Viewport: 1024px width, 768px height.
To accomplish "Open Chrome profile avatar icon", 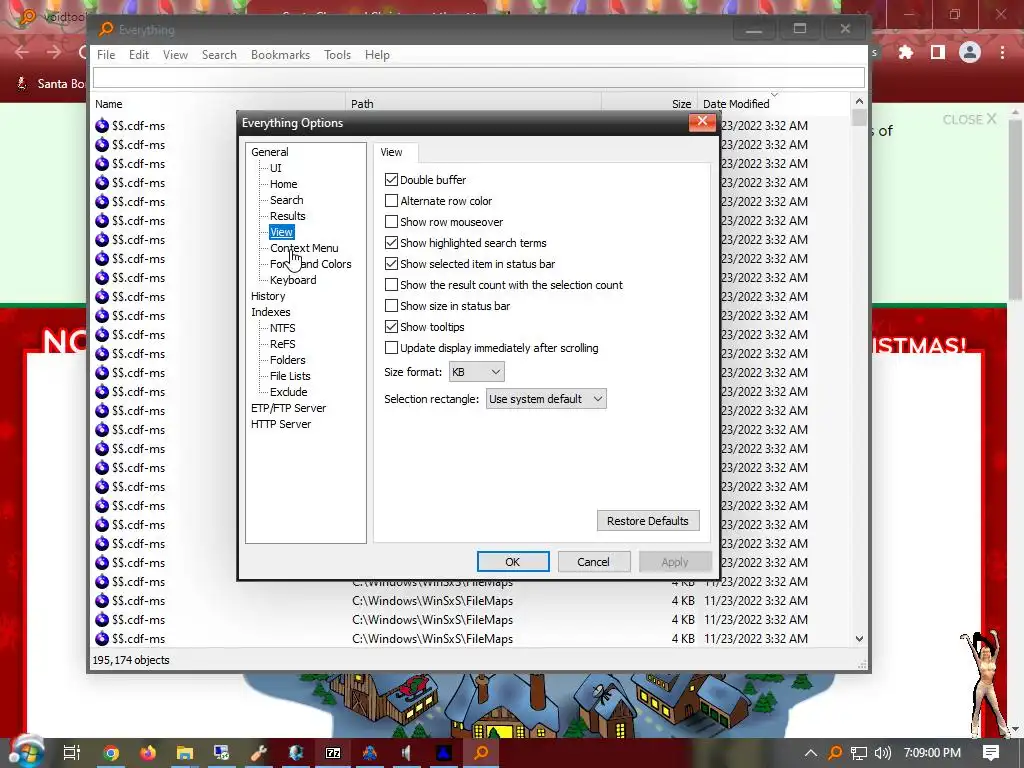I will (970, 52).
